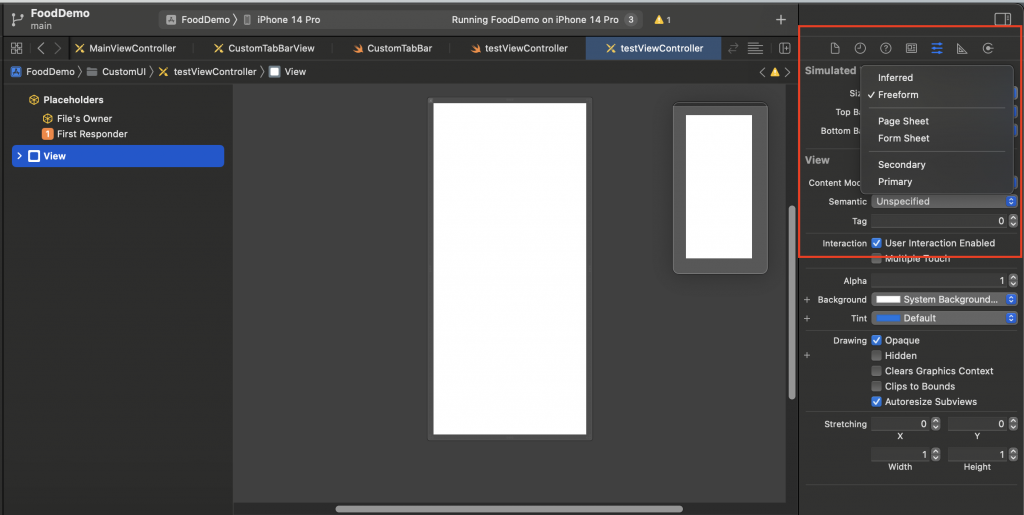Hide the inspectors panel using the sidebar icon
The width and height of the screenshot is (1024, 515).
1002,20
